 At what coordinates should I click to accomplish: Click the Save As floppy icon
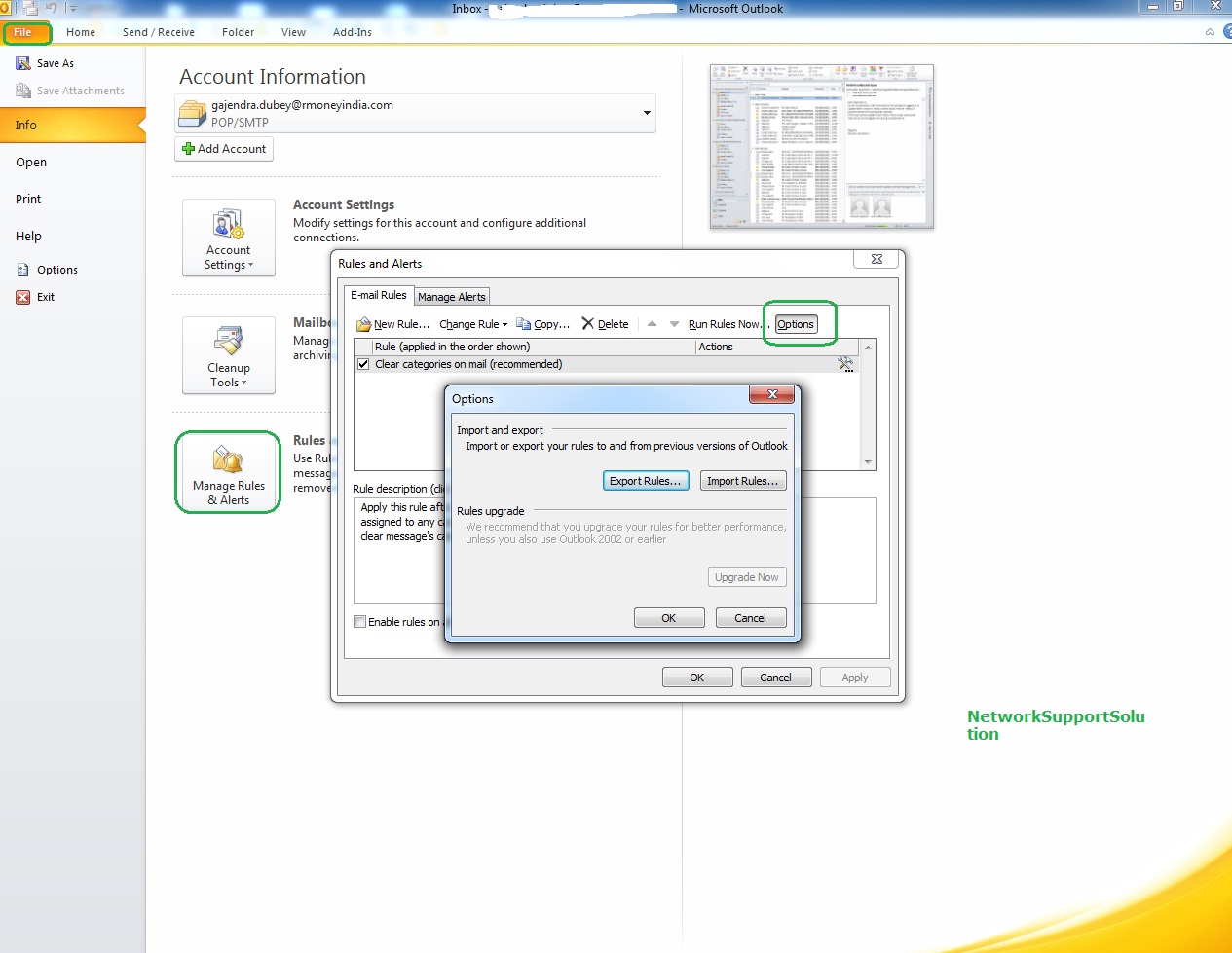23,63
